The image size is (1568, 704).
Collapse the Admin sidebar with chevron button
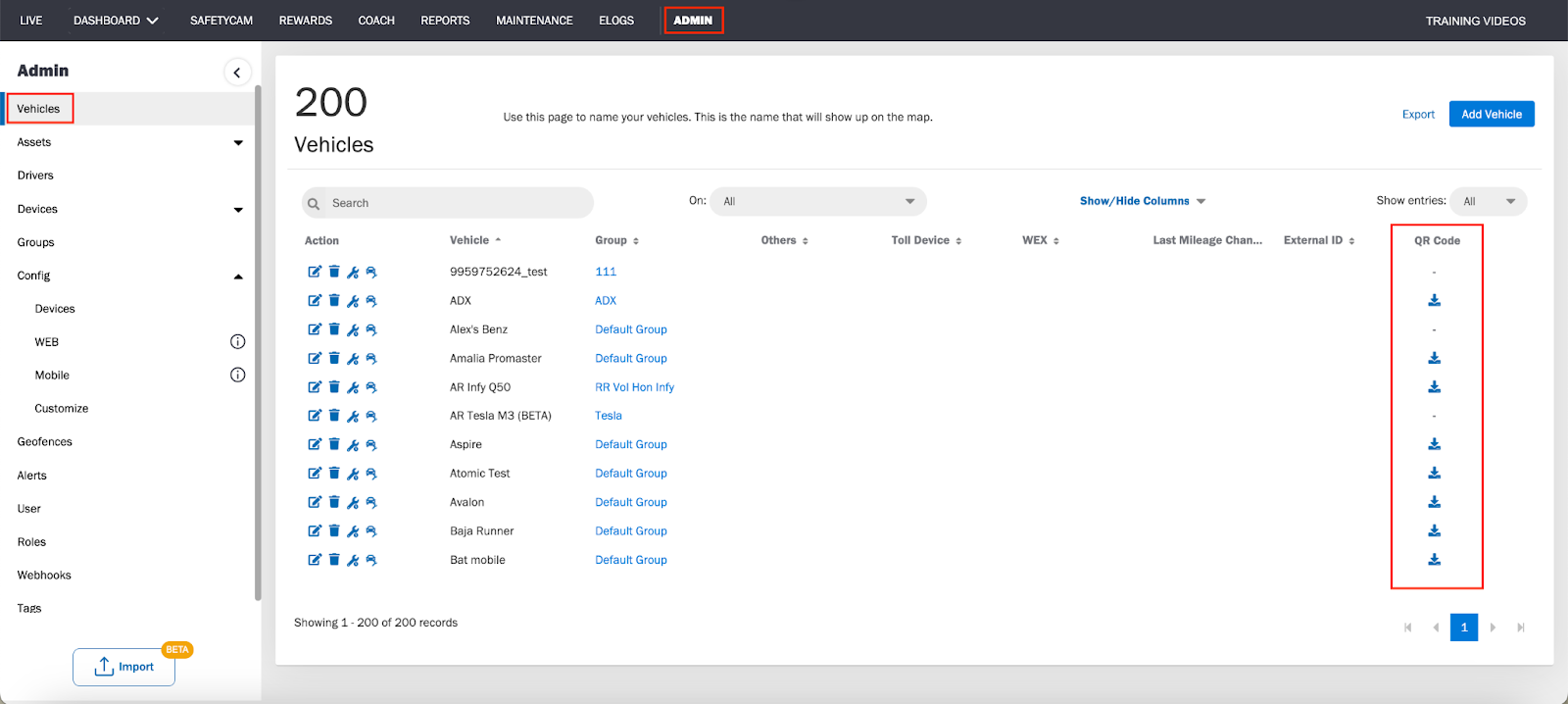click(237, 73)
